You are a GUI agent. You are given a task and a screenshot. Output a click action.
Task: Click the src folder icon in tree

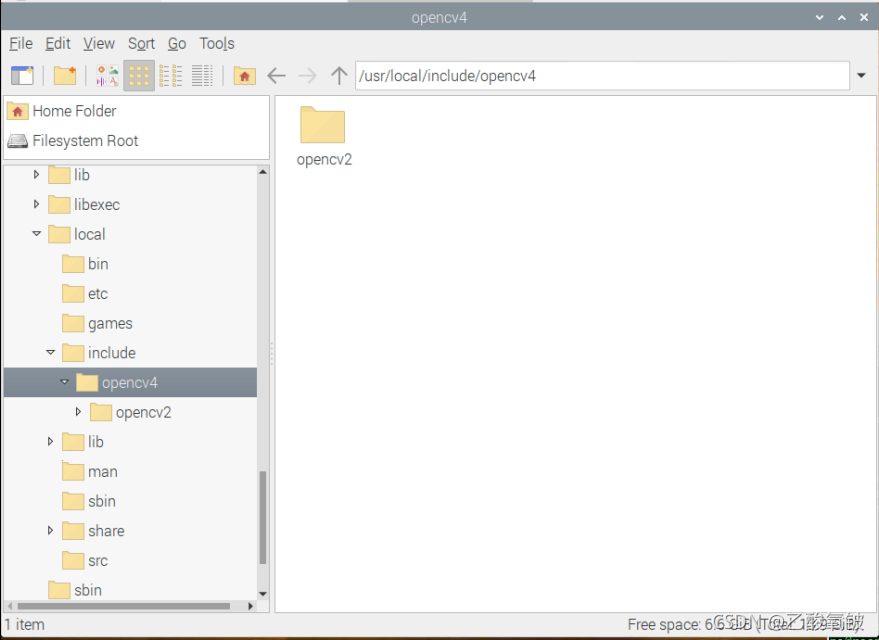pos(73,560)
